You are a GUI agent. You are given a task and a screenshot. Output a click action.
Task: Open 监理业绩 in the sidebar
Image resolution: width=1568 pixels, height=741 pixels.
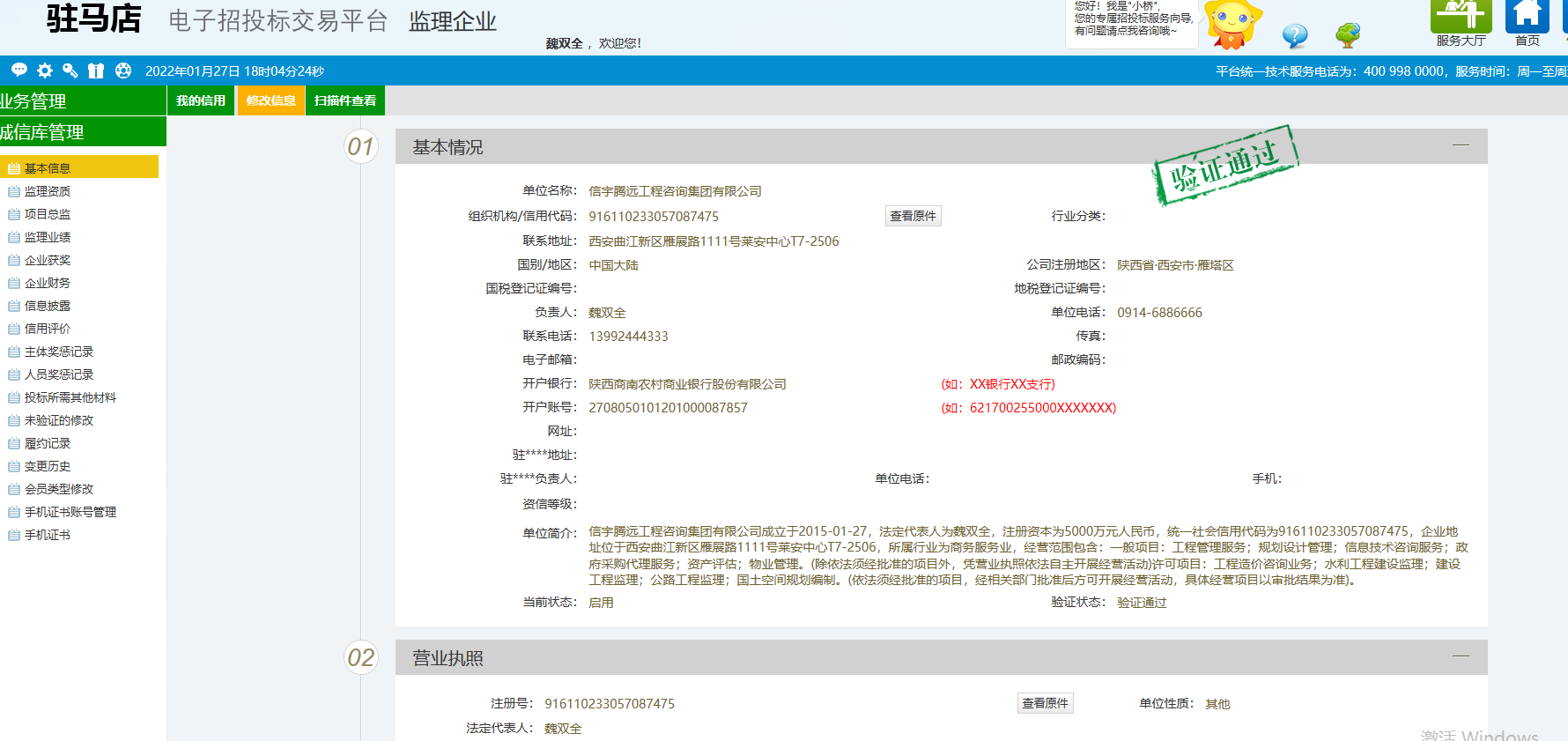pyautogui.click(x=48, y=237)
